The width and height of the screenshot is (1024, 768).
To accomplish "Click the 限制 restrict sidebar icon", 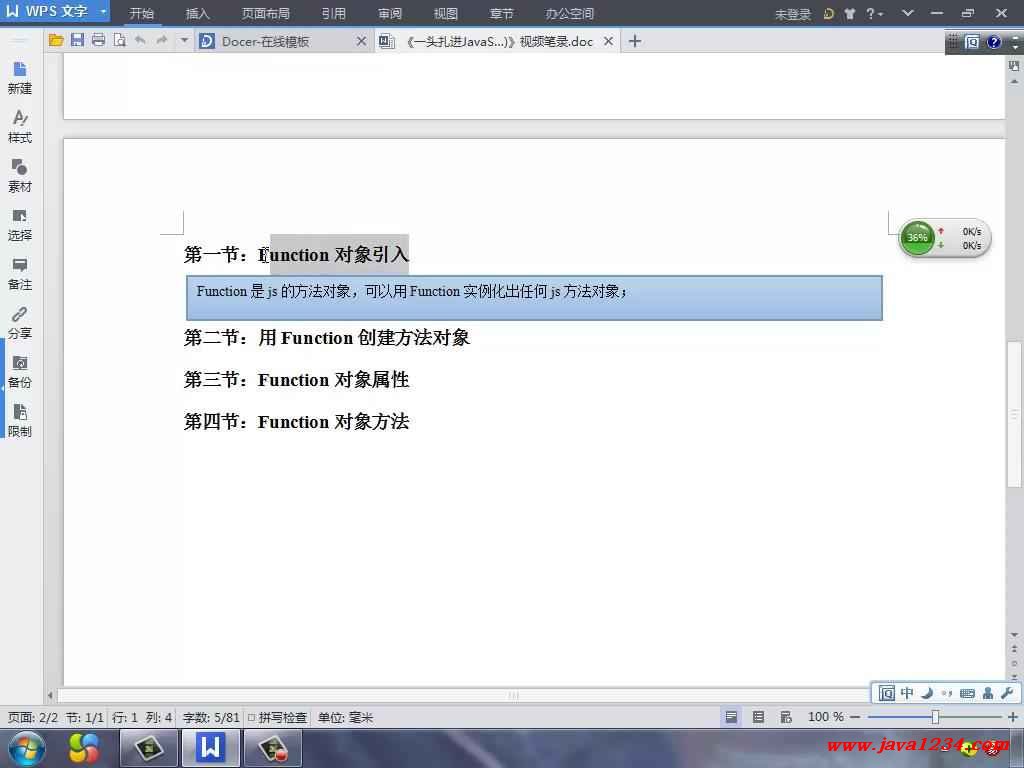I will (20, 421).
